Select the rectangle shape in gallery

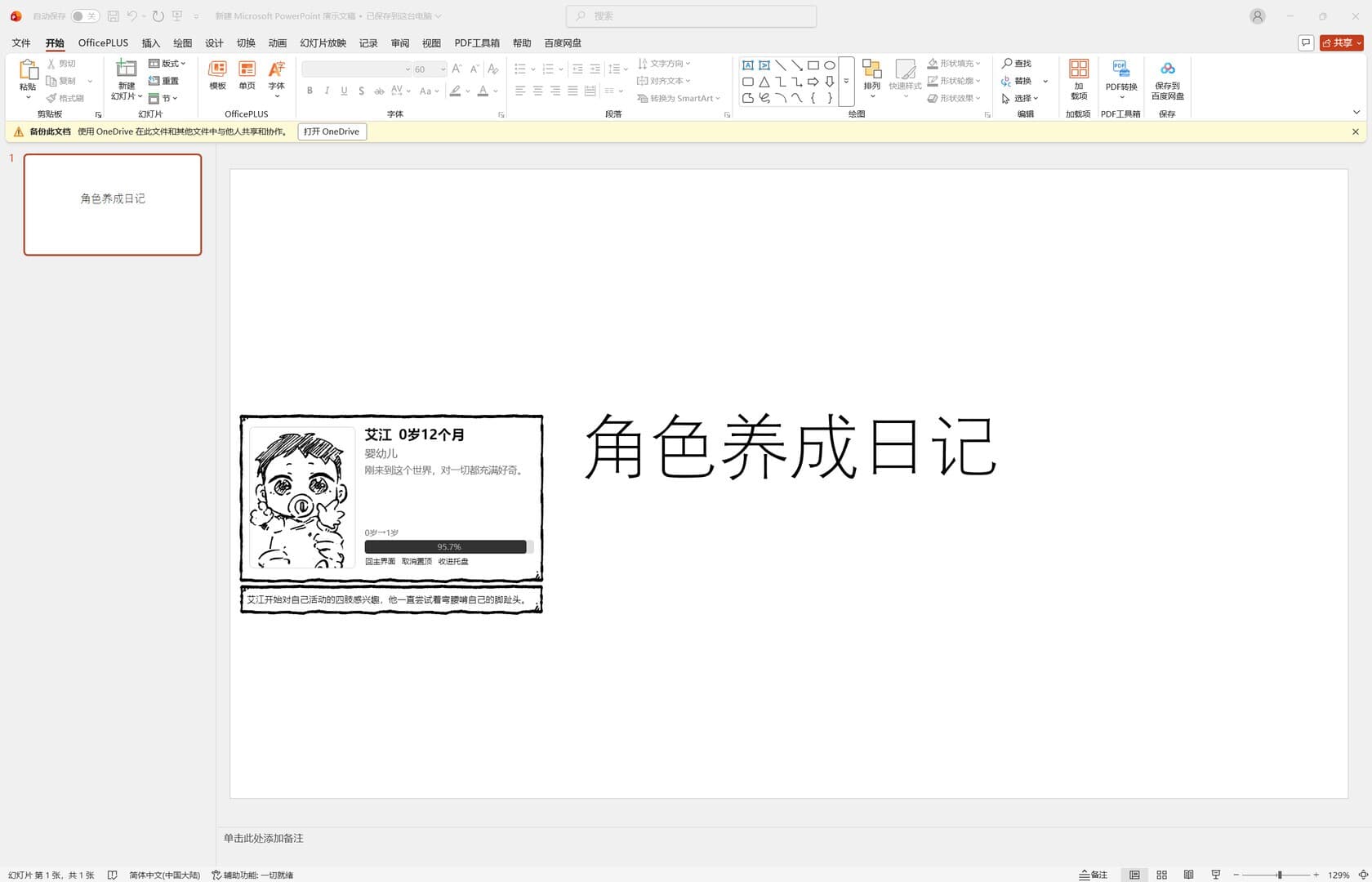point(813,65)
